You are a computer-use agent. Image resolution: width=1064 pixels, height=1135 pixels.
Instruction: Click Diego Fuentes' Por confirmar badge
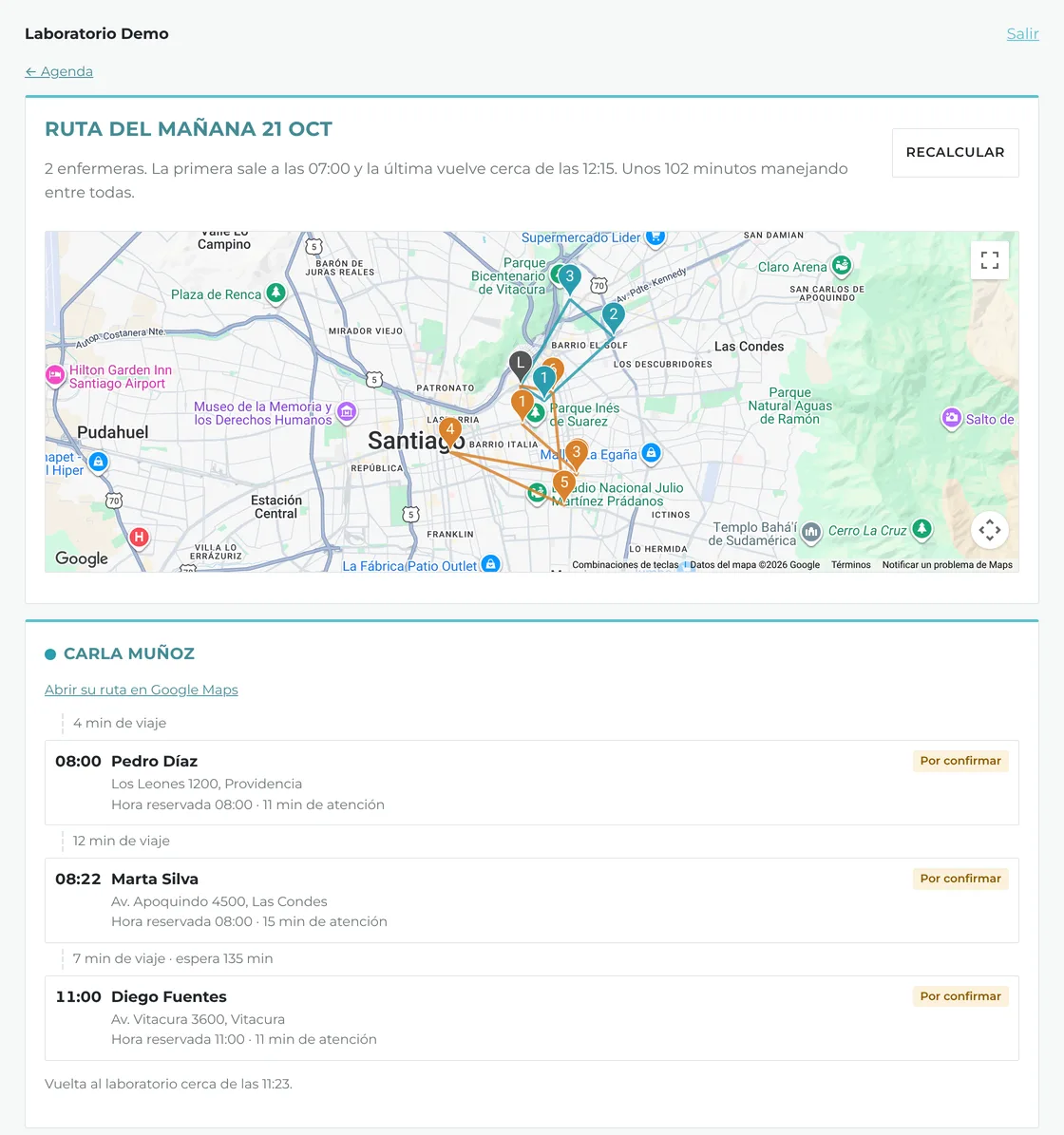point(959,996)
